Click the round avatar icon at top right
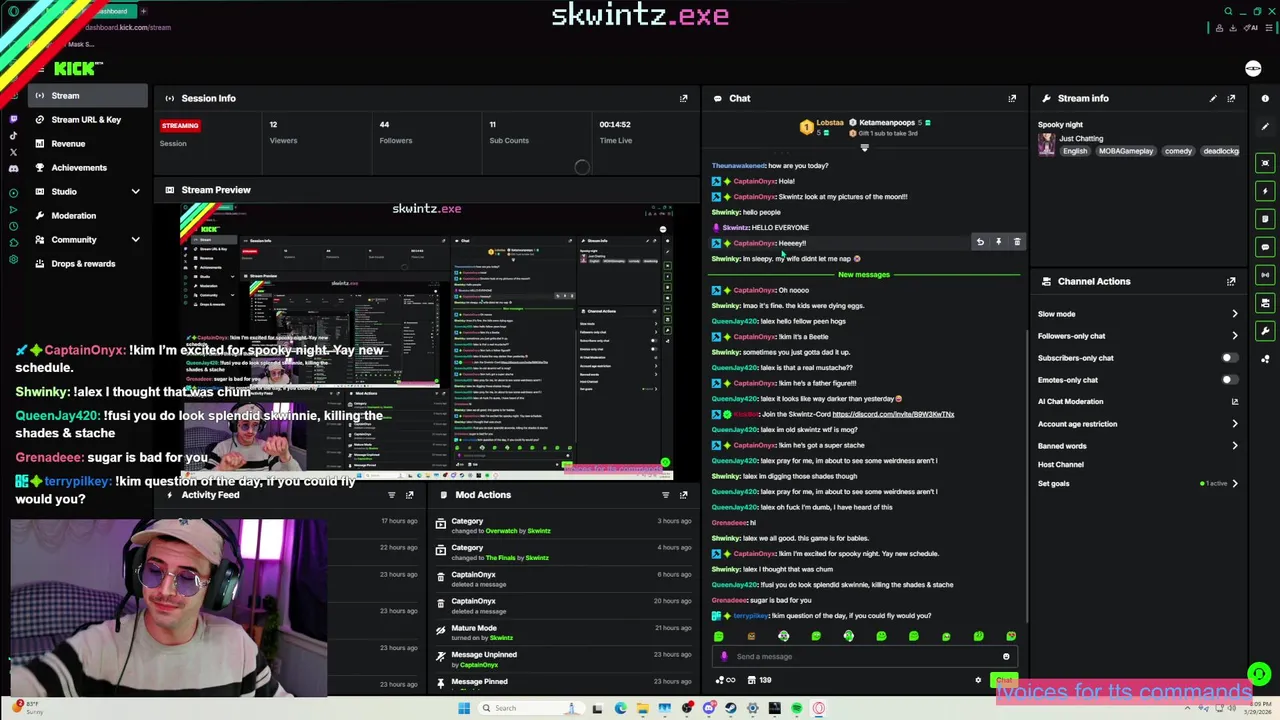 [x=1253, y=68]
